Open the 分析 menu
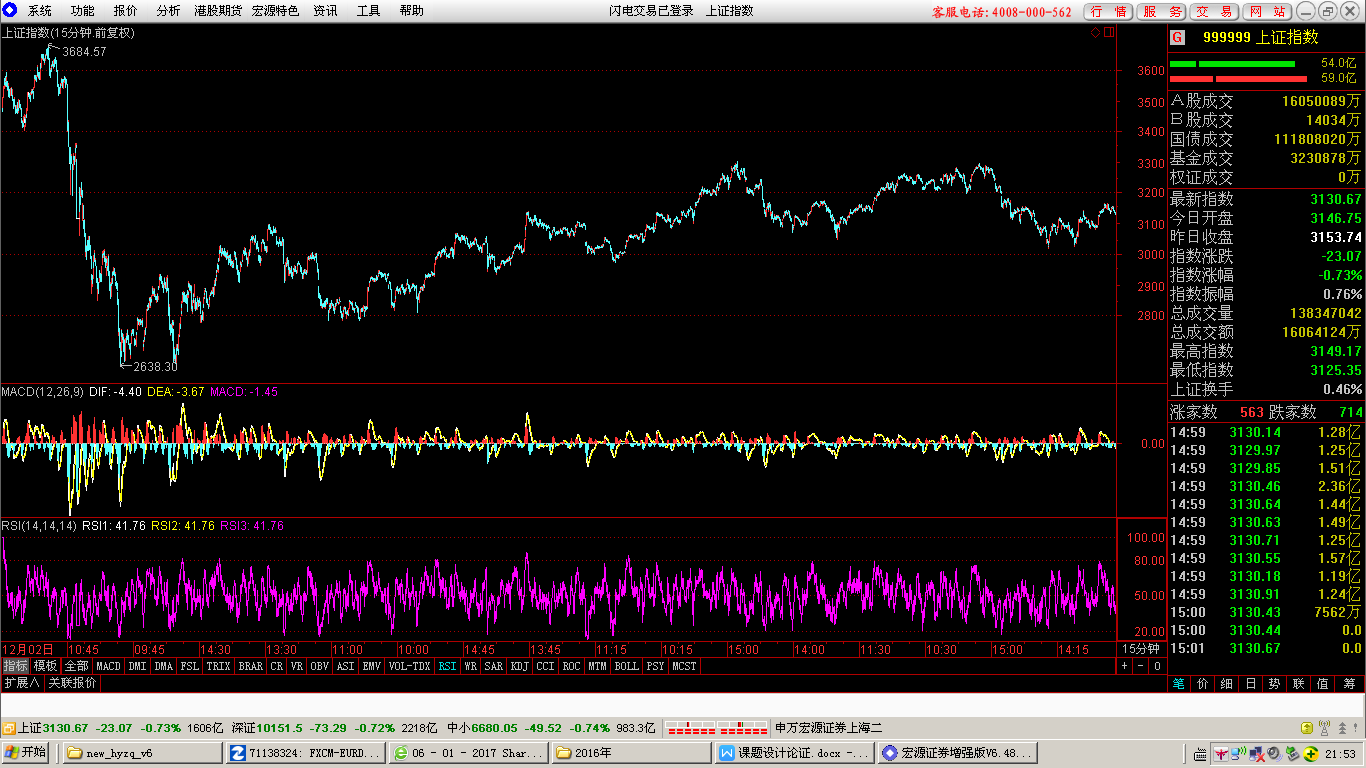This screenshot has width=1366, height=768. [x=169, y=11]
